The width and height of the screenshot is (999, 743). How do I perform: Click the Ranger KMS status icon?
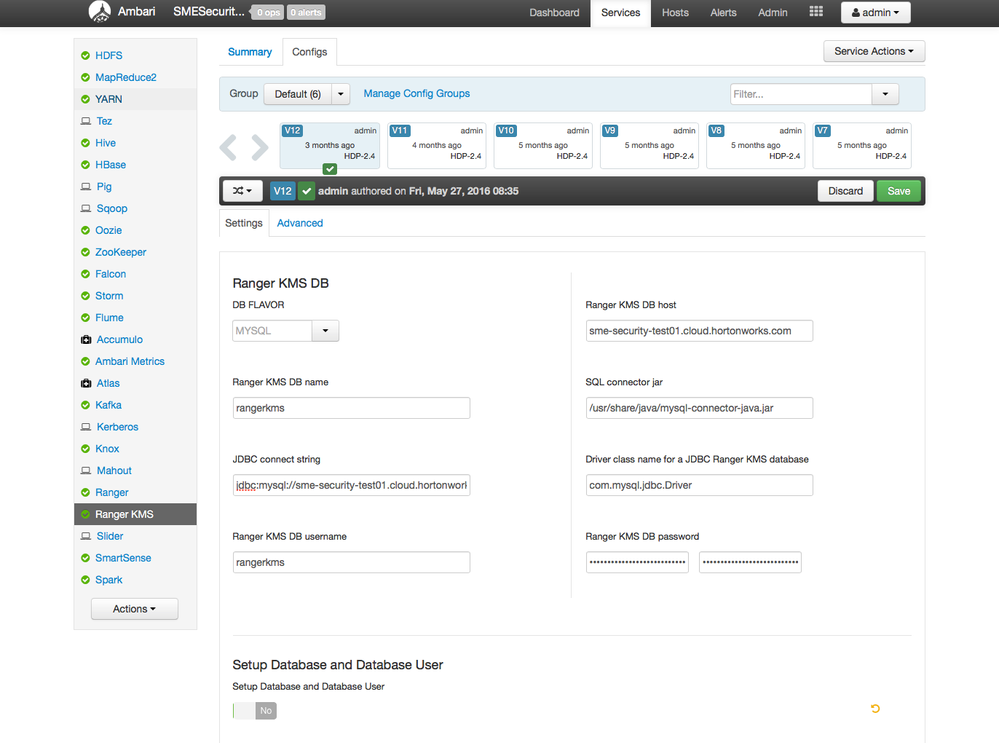(x=85, y=514)
